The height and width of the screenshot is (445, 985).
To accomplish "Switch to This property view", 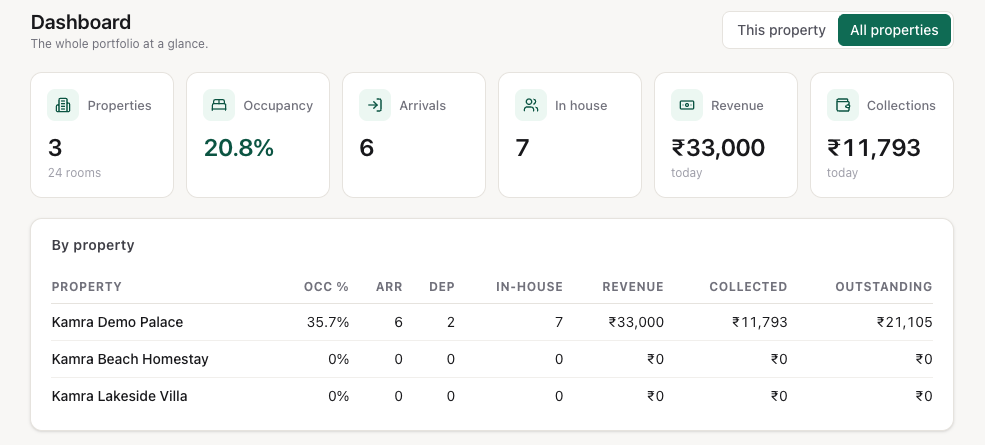I will tap(781, 30).
